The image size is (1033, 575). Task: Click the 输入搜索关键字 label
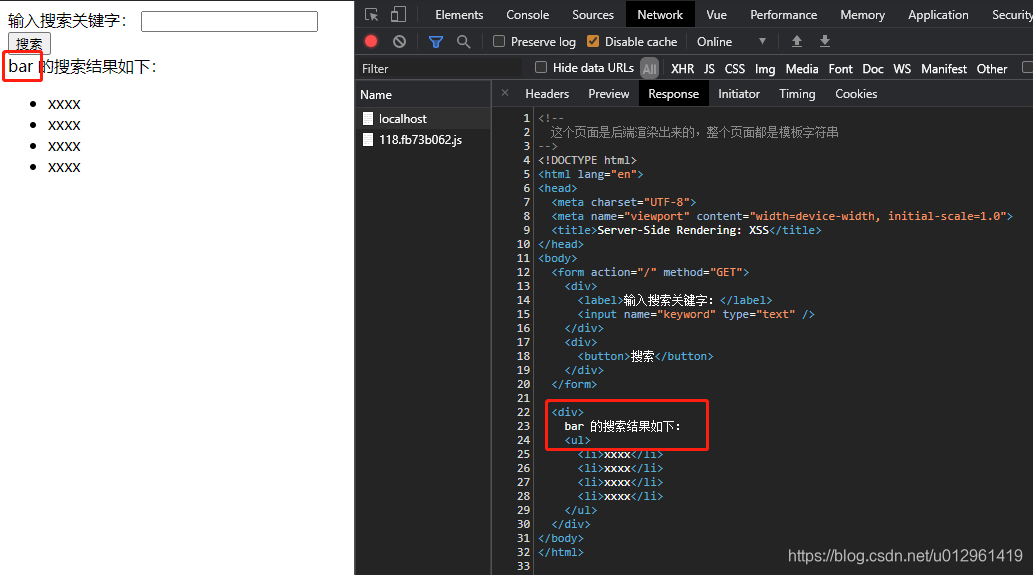point(67,20)
